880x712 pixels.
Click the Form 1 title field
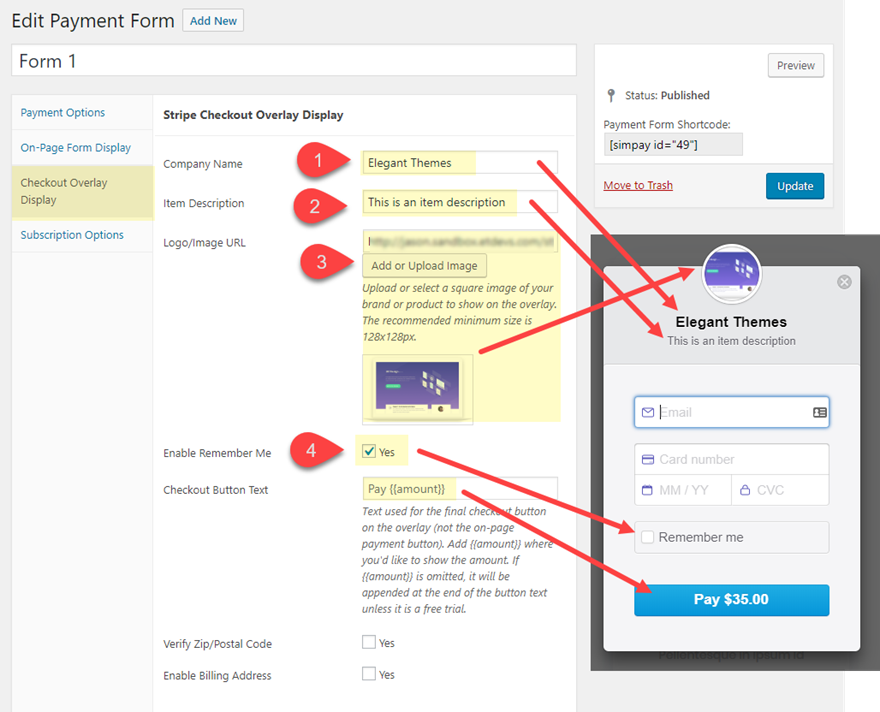[294, 61]
